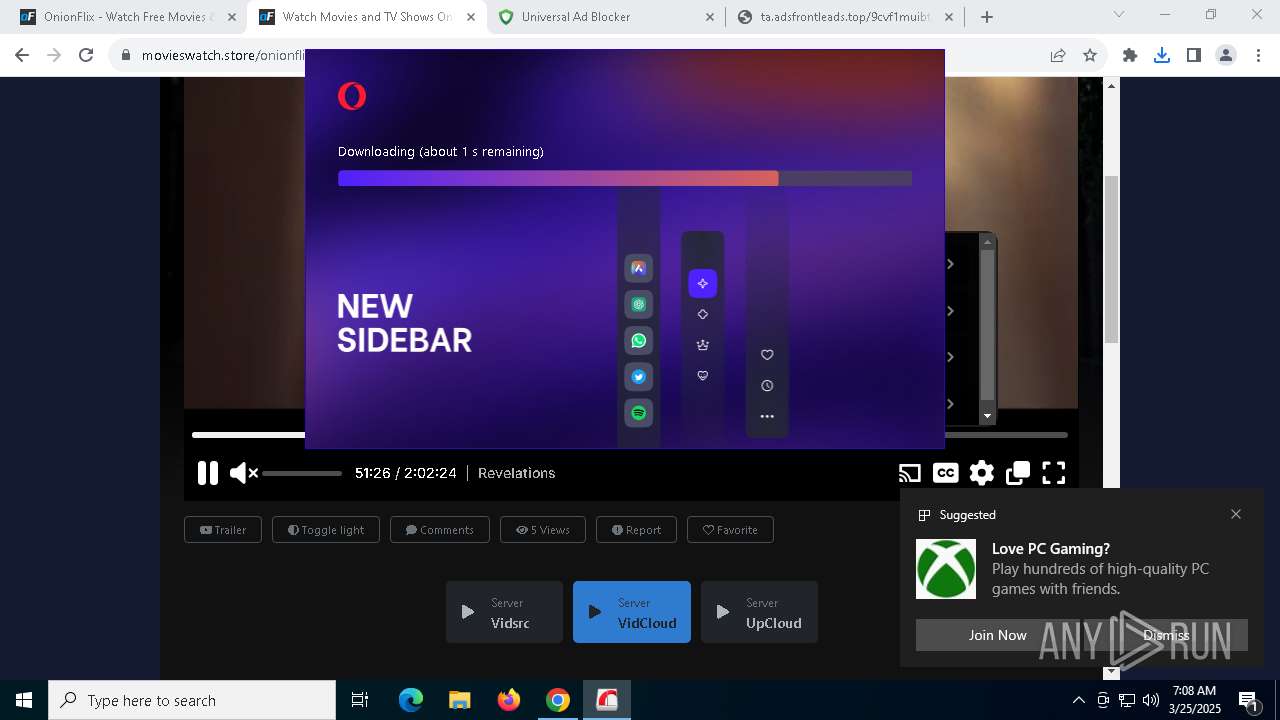Click Join Now in Xbox notification
This screenshot has height=720, width=1280.
pyautogui.click(x=997, y=635)
